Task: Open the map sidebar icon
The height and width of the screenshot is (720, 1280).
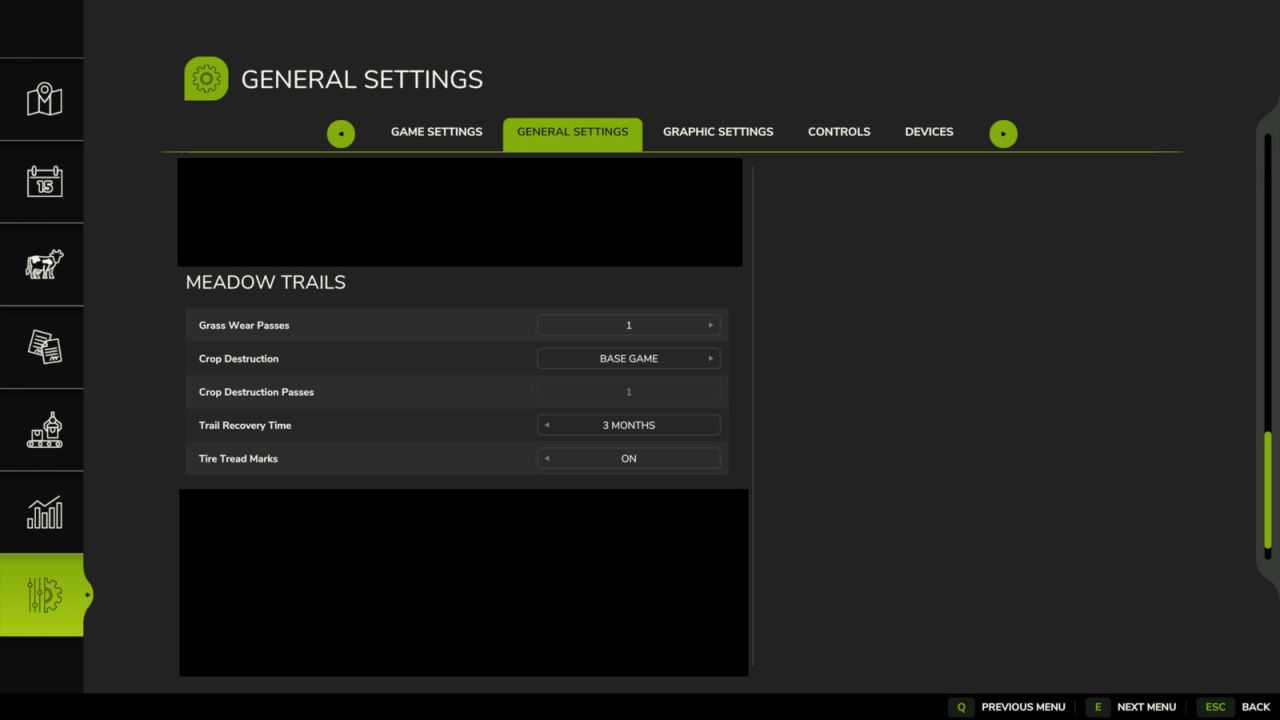Action: click(x=44, y=99)
